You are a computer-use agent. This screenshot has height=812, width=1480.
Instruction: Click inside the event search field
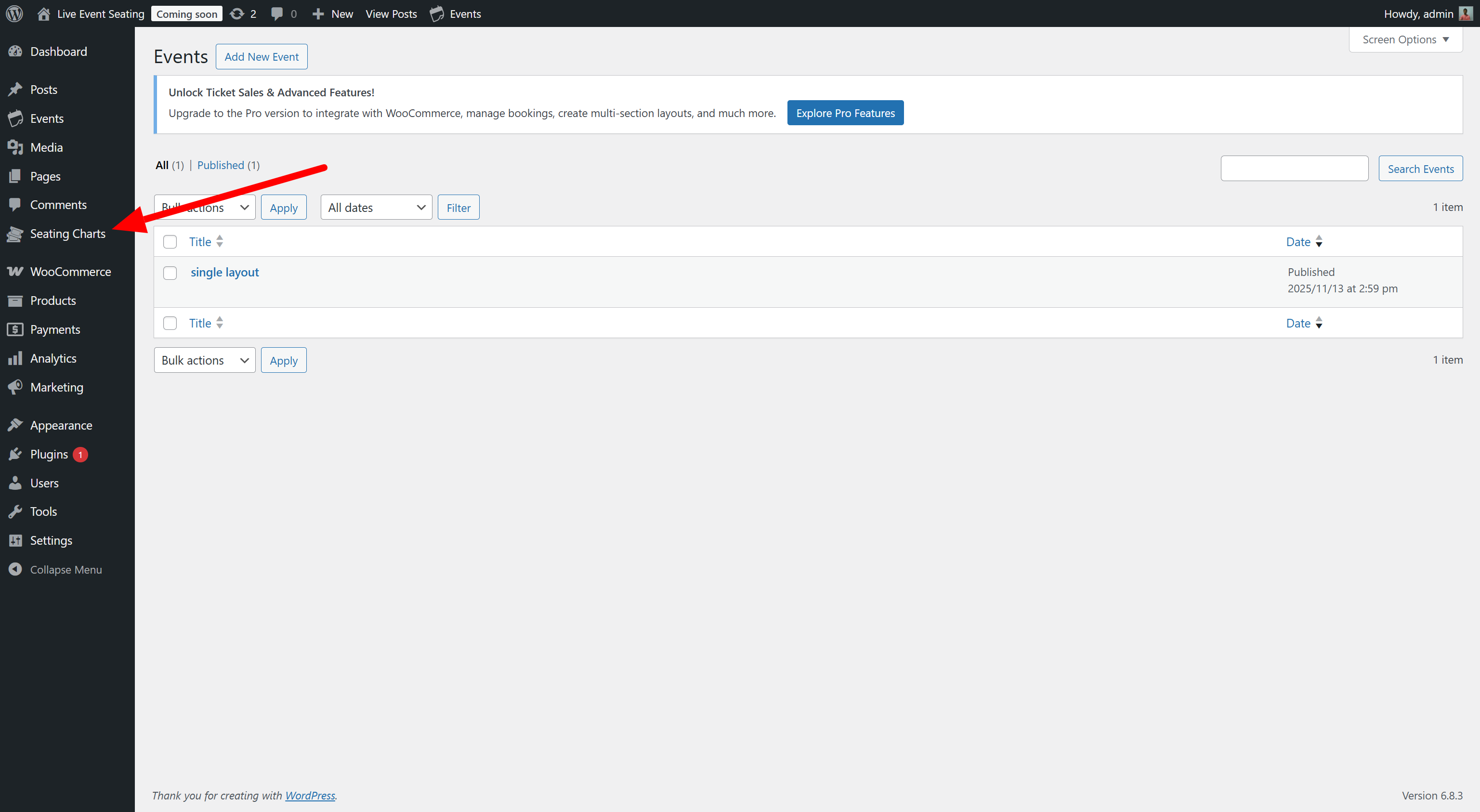(1295, 168)
